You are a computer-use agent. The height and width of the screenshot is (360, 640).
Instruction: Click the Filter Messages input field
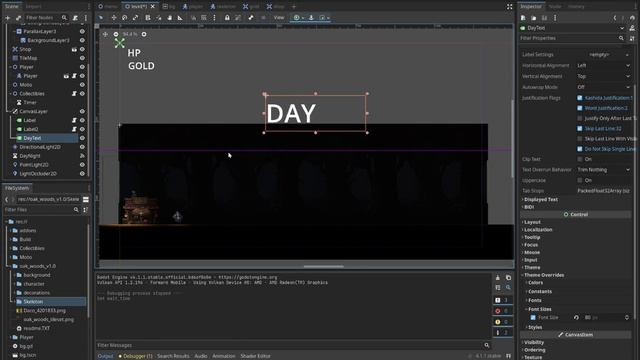293,345
